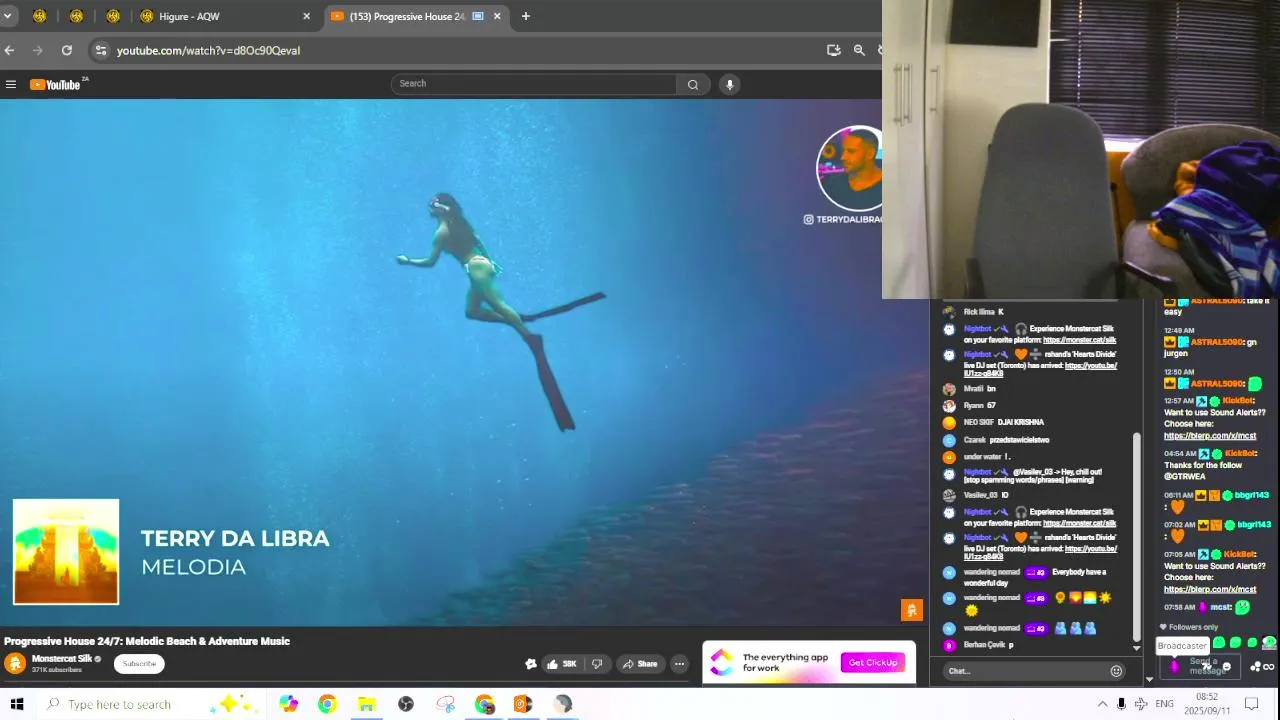Click the Followers only chat indicator
This screenshot has width=1280, height=720.
pos(1188,627)
